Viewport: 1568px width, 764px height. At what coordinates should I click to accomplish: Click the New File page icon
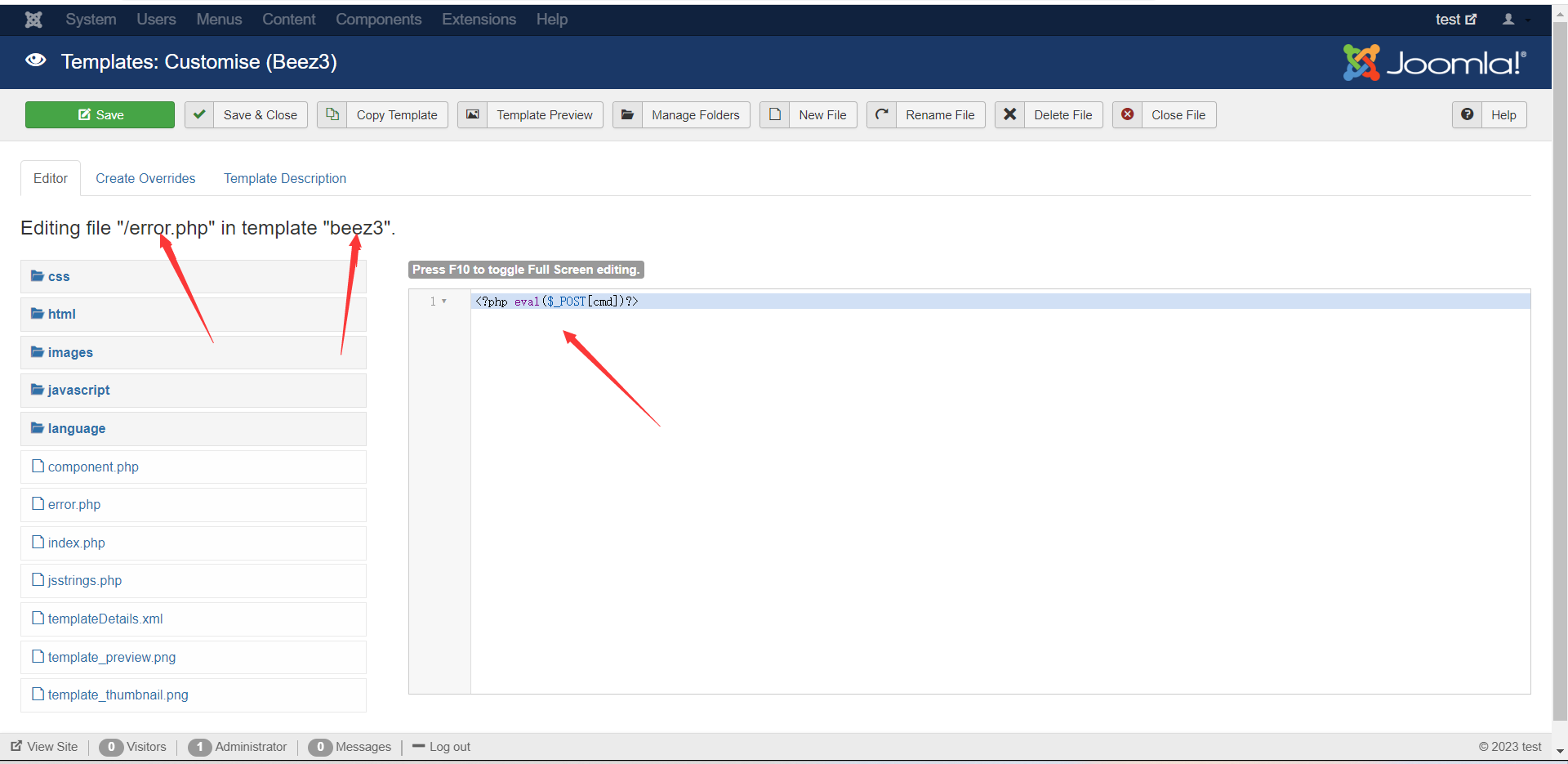[775, 115]
